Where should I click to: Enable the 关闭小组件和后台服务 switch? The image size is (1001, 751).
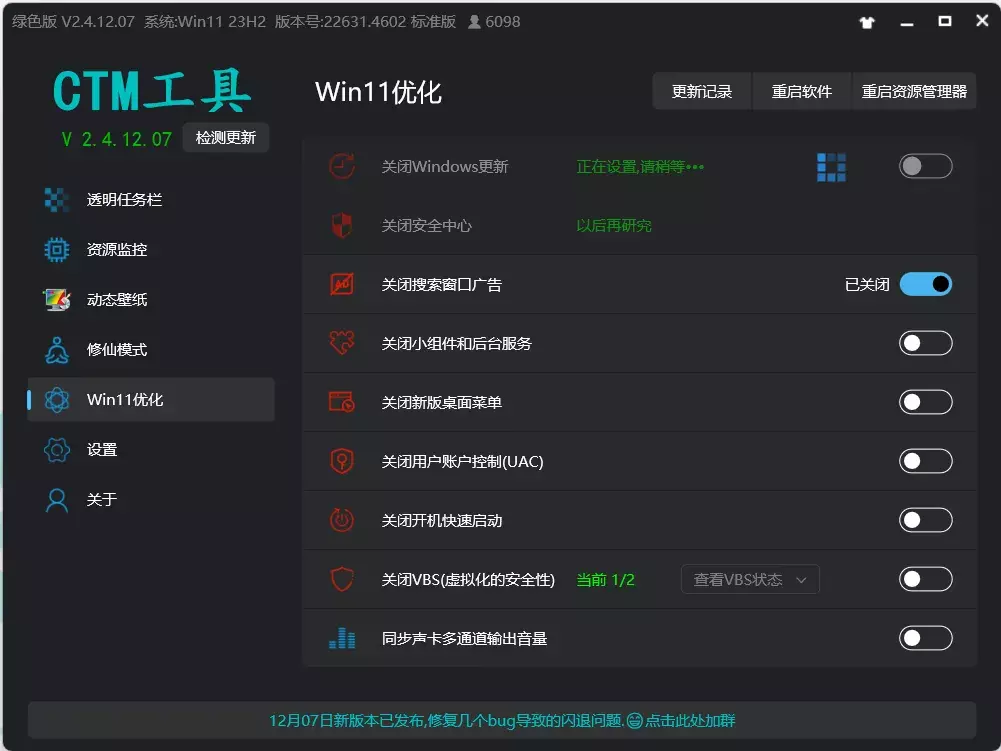pyautogui.click(x=926, y=343)
